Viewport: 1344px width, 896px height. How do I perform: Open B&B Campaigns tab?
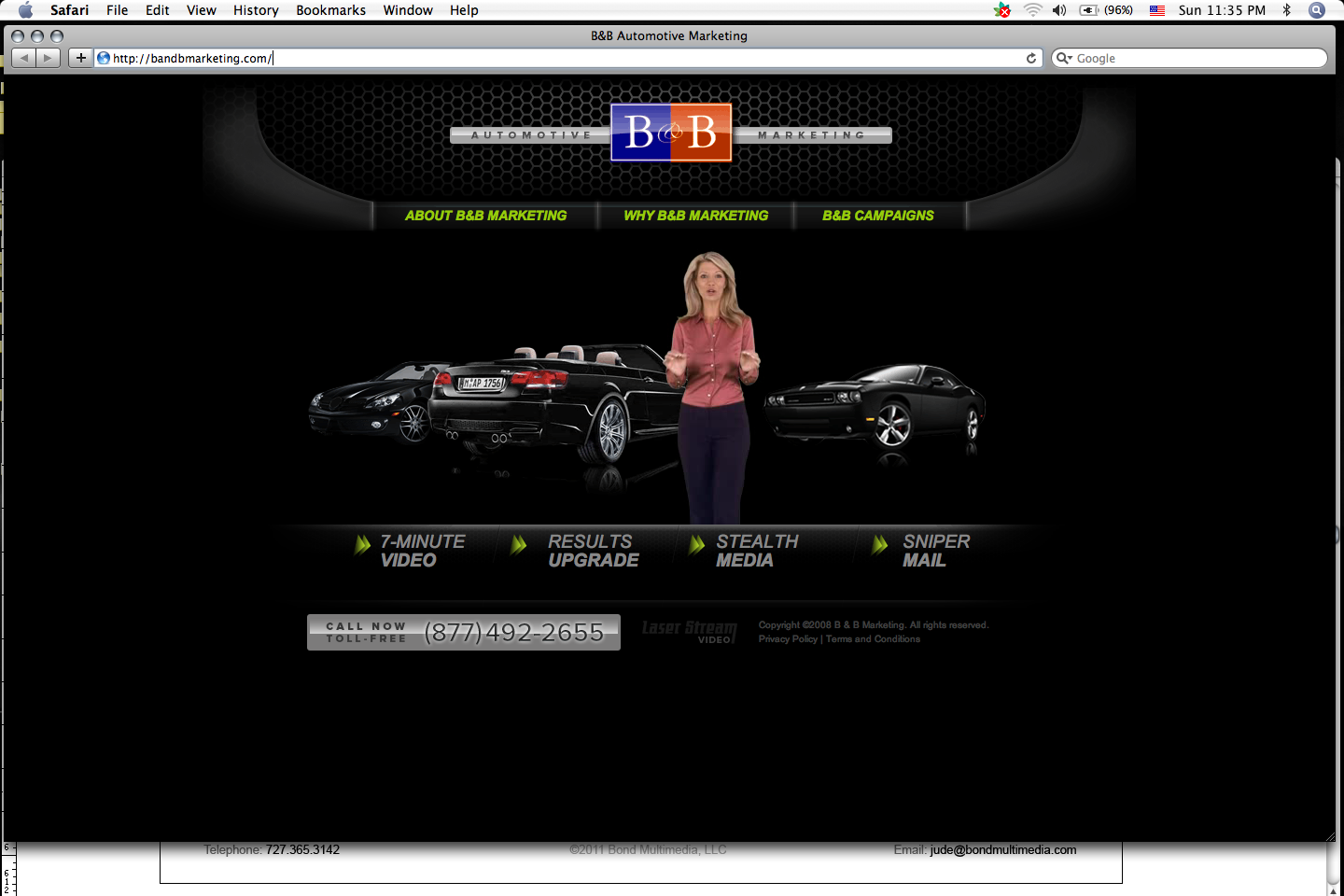tap(878, 216)
